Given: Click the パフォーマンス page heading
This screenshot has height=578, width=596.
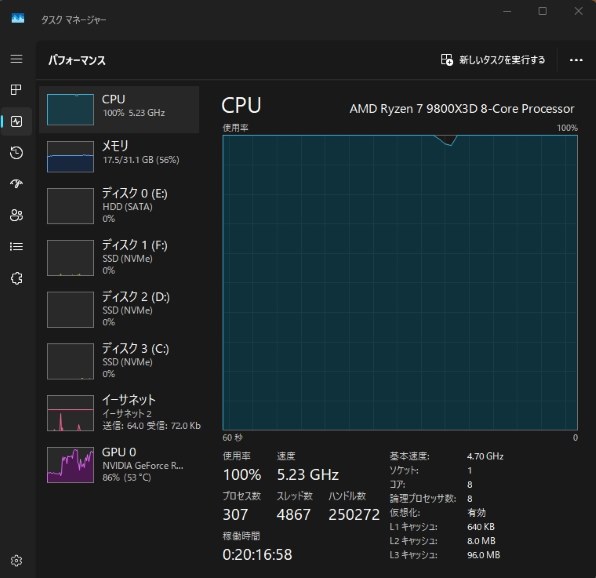Looking at the screenshot, I should coord(77,60).
